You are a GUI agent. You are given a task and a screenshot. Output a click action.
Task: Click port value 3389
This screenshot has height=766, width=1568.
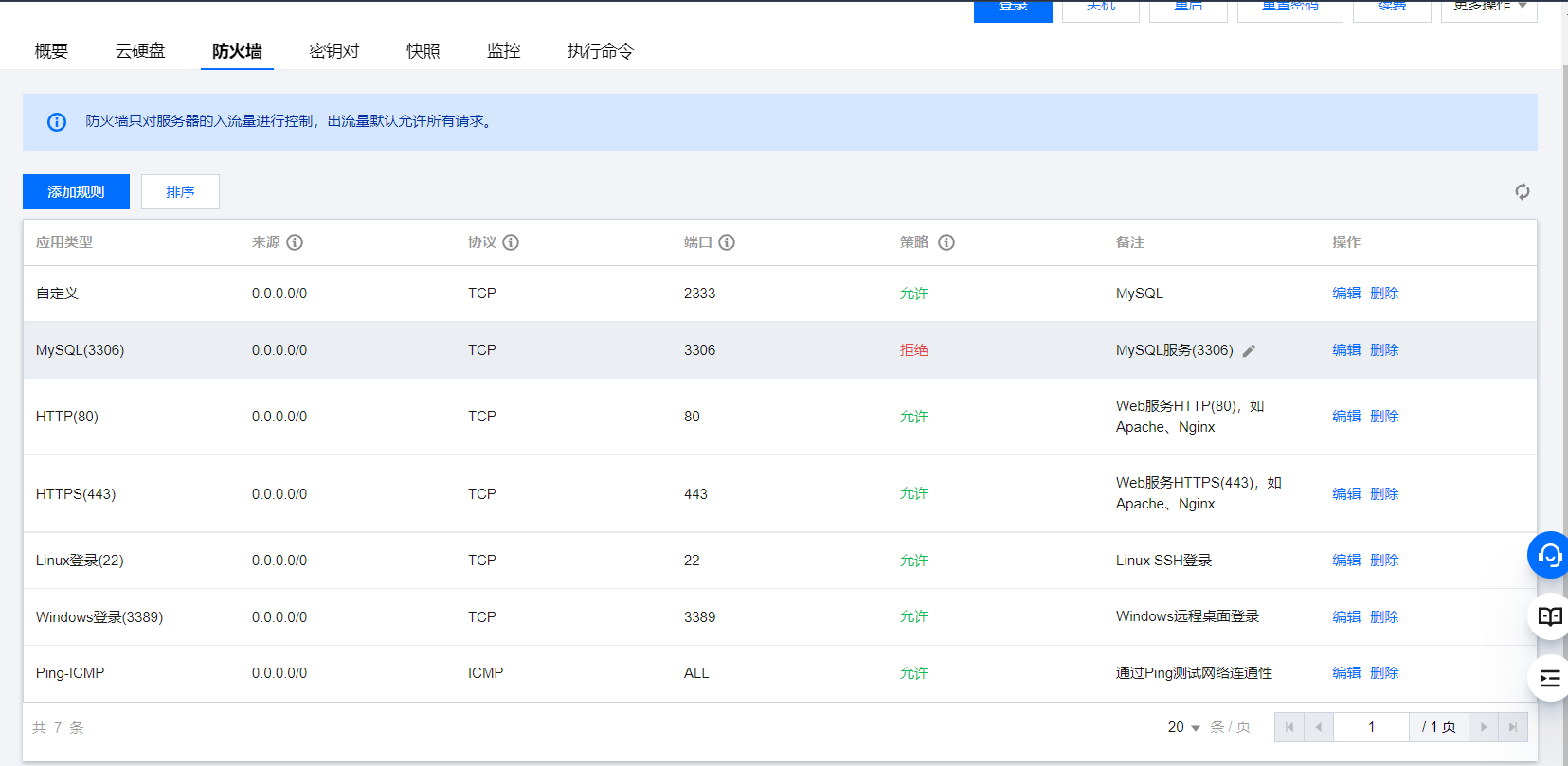700,617
